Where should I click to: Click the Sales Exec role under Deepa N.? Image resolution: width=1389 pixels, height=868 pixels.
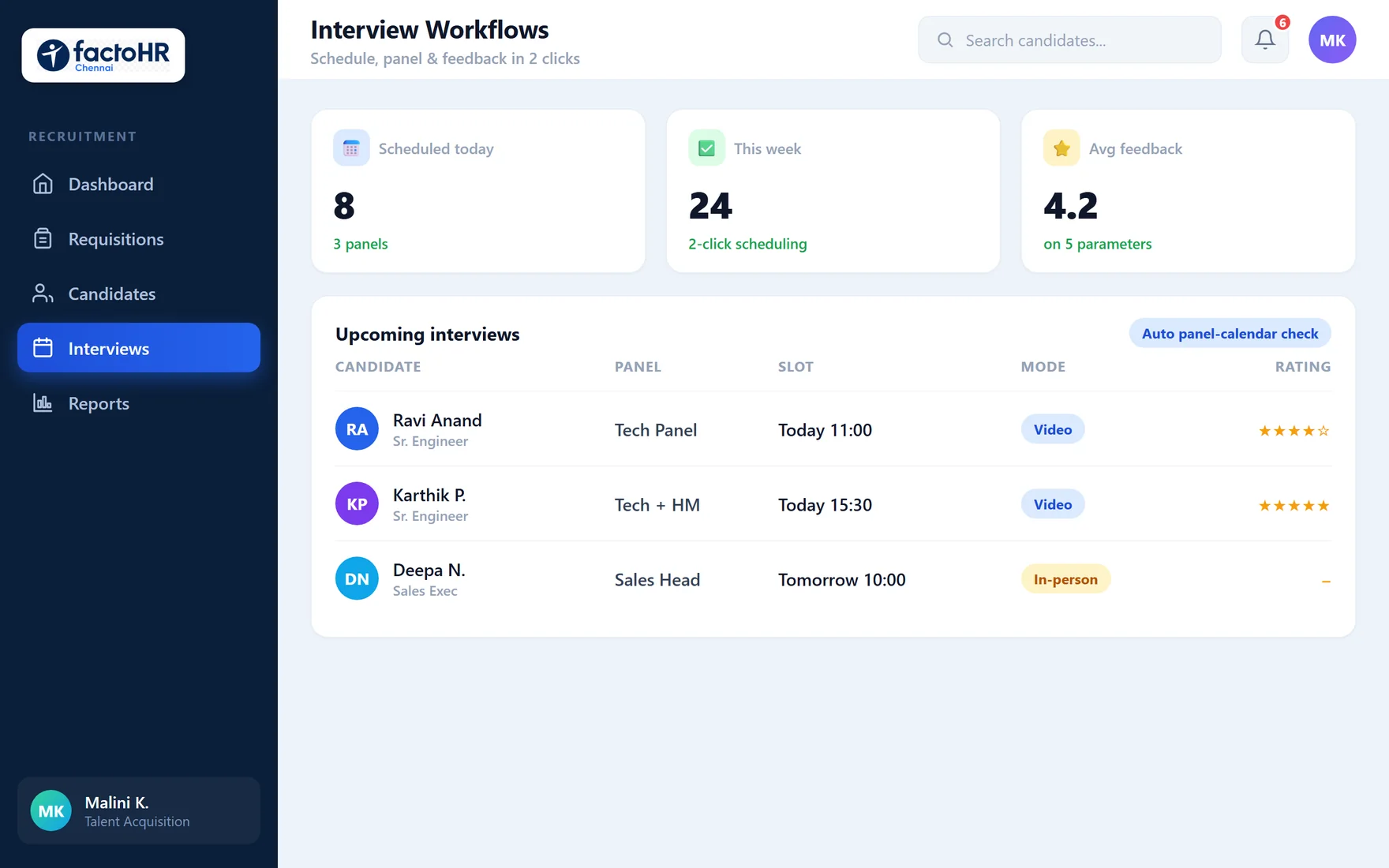pos(425,591)
